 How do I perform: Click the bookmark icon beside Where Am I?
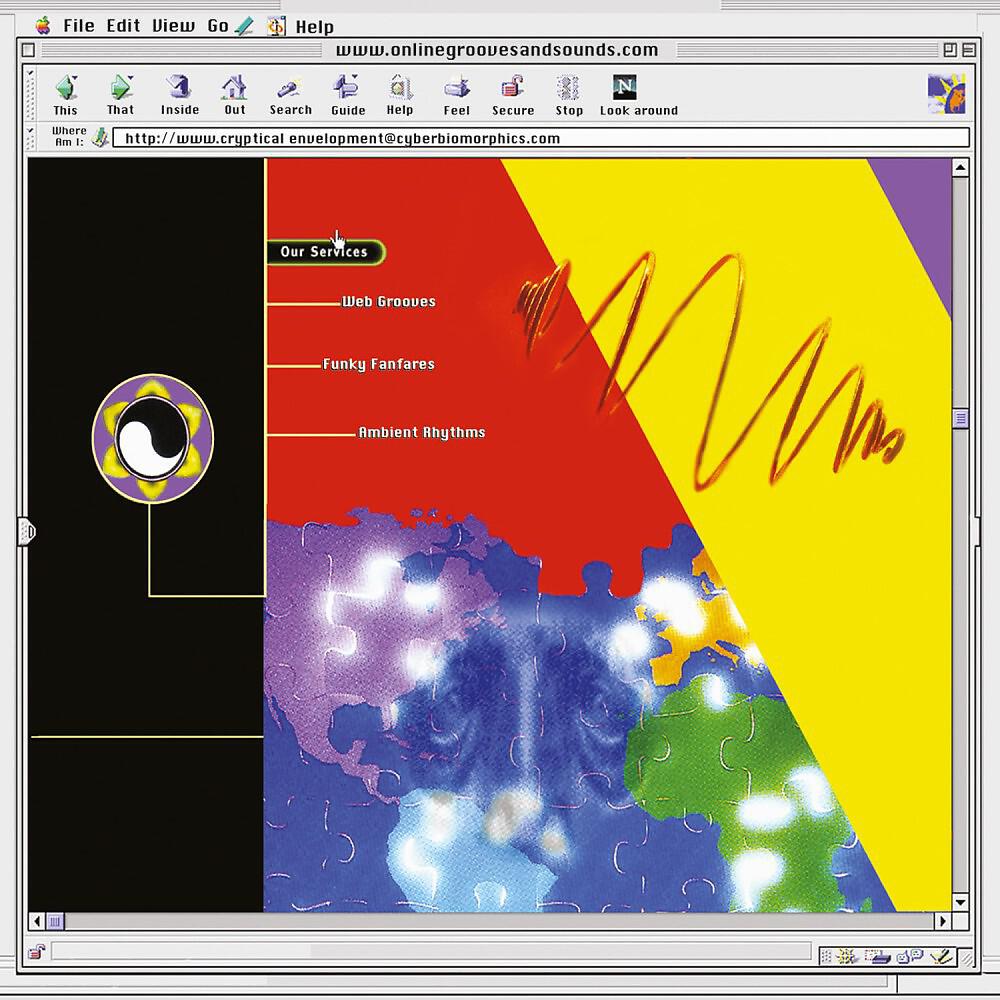click(x=99, y=137)
